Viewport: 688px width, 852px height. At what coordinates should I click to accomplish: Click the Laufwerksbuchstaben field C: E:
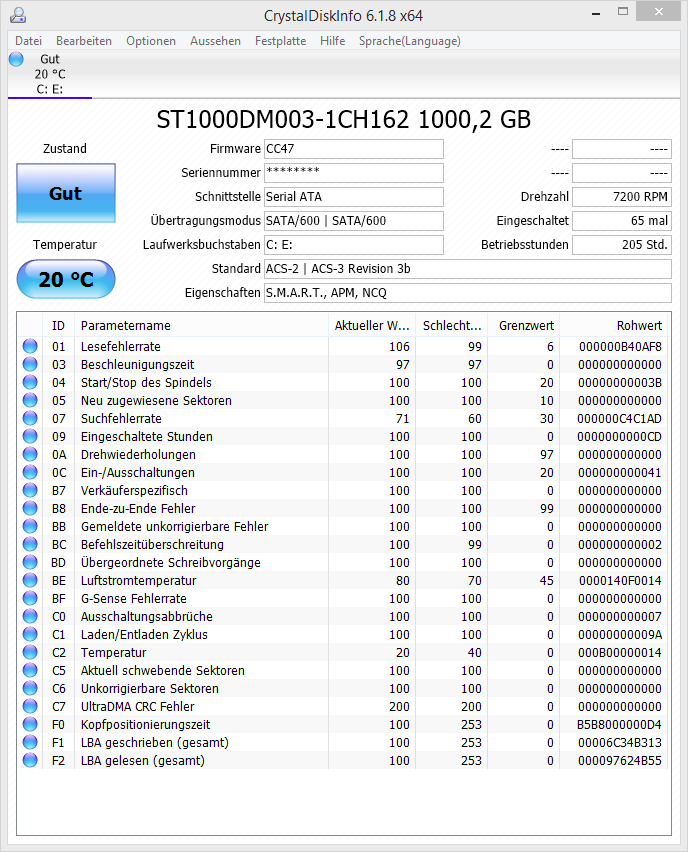354,245
